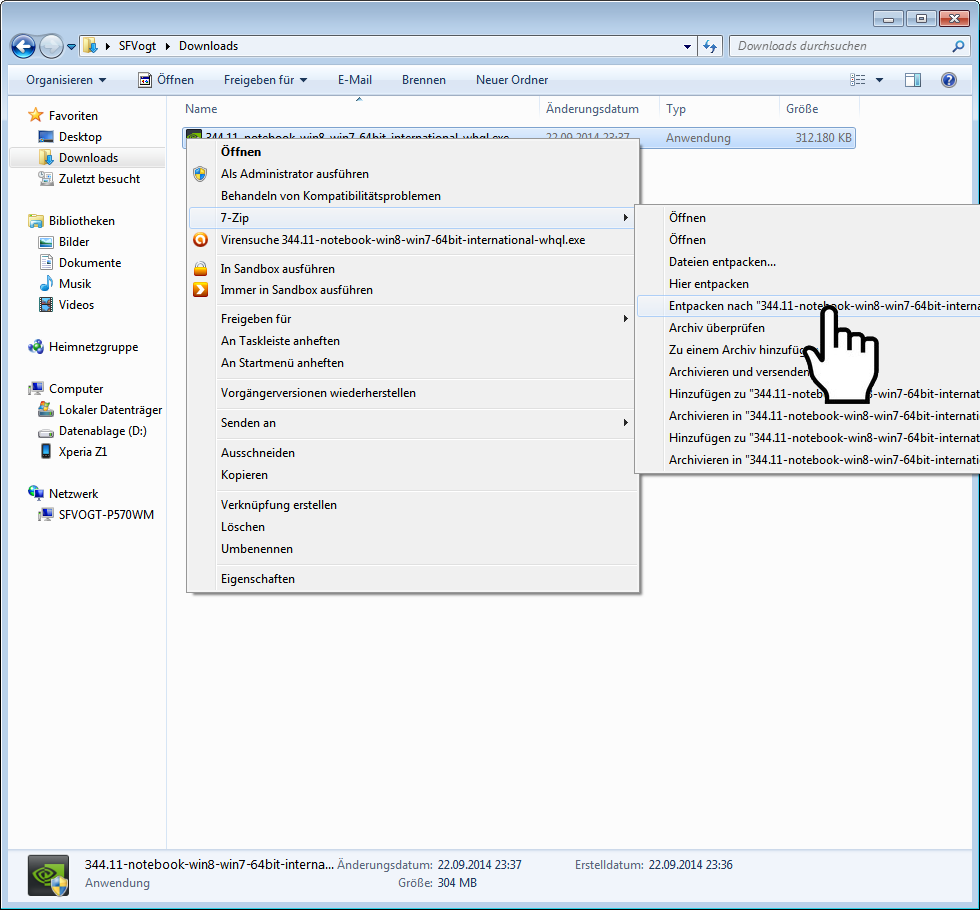Image resolution: width=980 pixels, height=910 pixels.
Task: Choose Entpacken nach "344.11-notebook..." in 7-Zip submenu
Action: click(x=808, y=306)
